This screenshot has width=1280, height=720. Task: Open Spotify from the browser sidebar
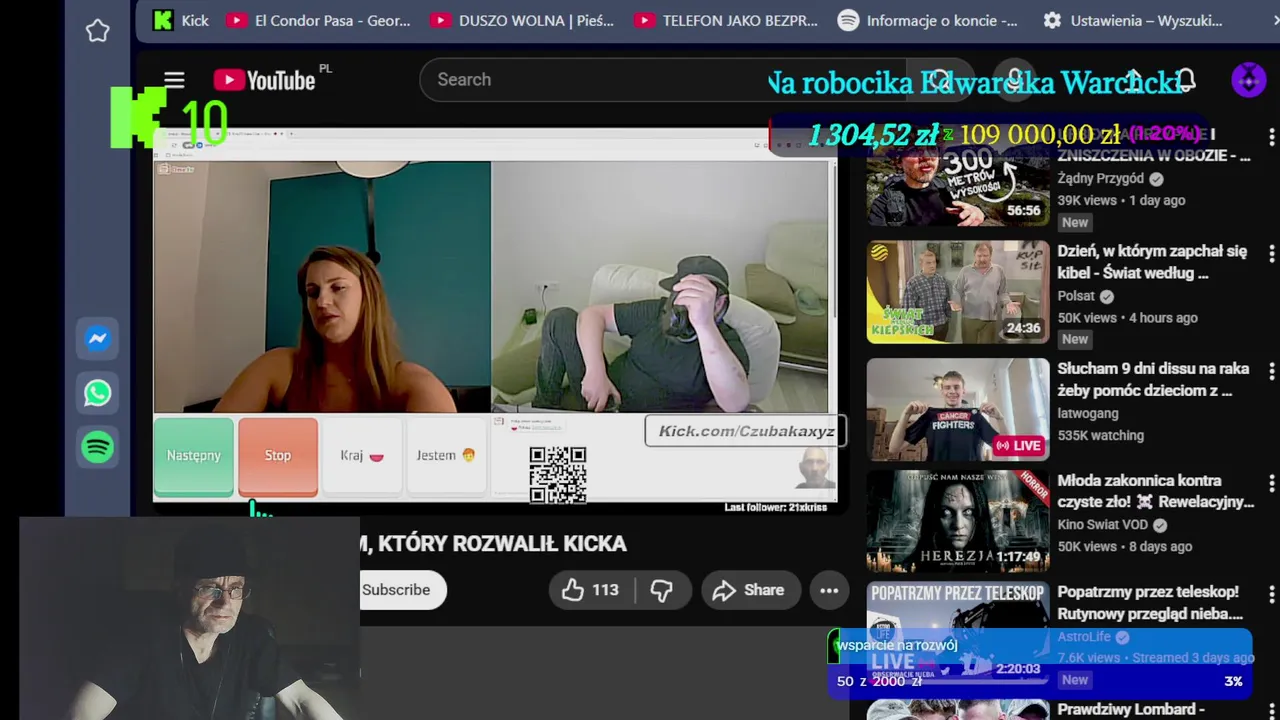click(97, 447)
